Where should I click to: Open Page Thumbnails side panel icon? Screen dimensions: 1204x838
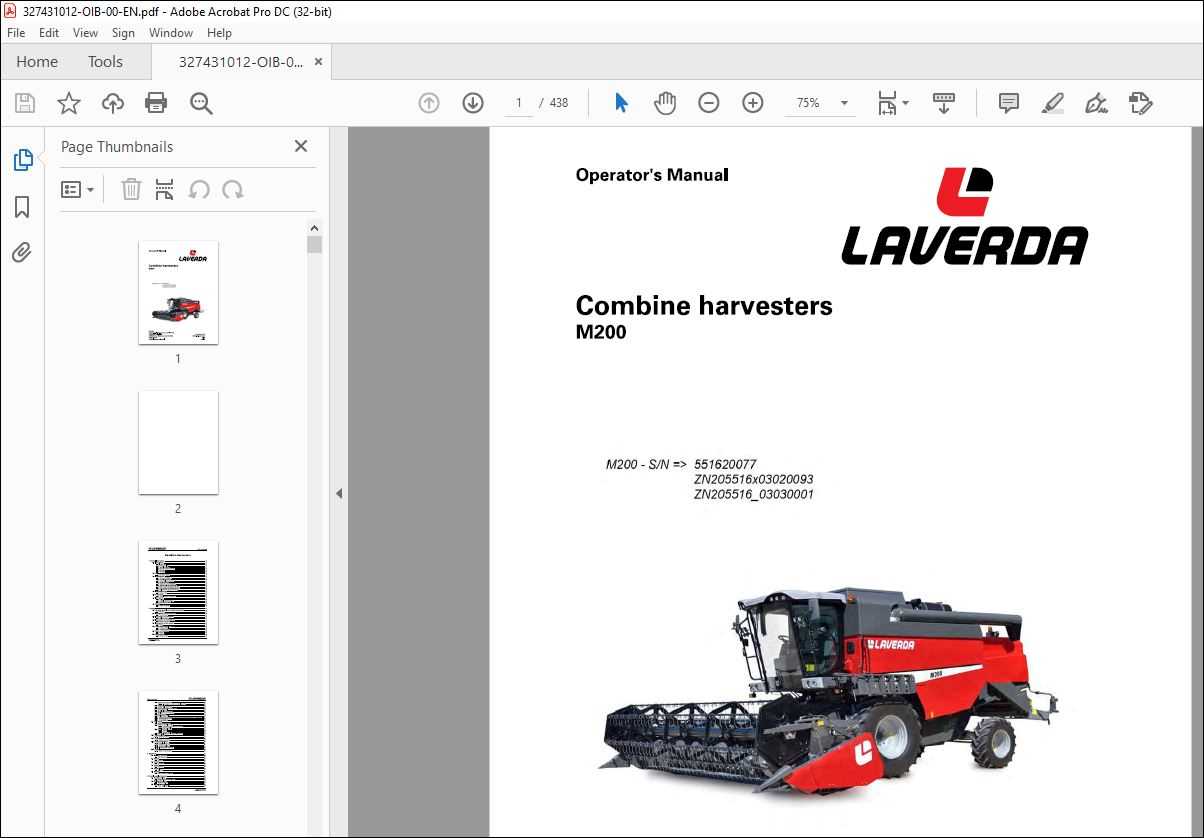point(22,160)
